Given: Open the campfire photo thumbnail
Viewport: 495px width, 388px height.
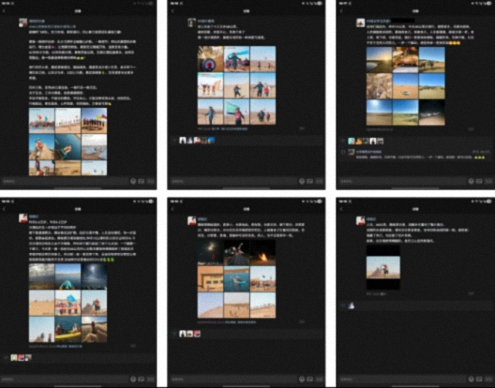Looking at the screenshot, I should click(x=263, y=252).
